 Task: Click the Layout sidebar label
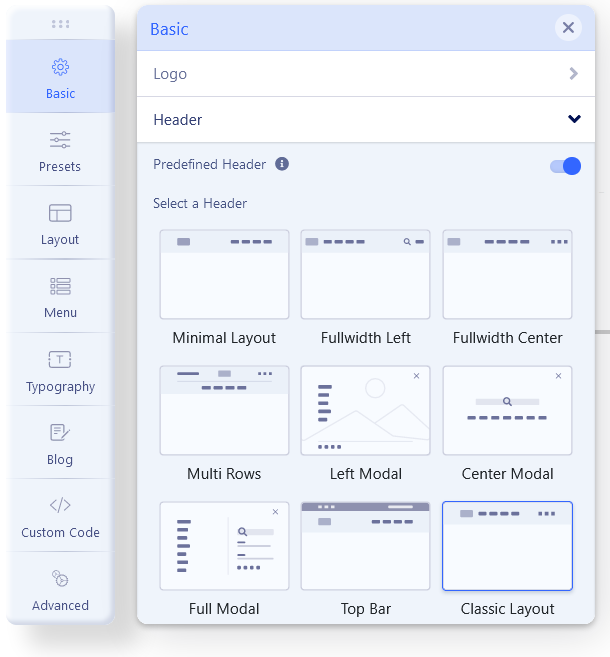coord(60,240)
